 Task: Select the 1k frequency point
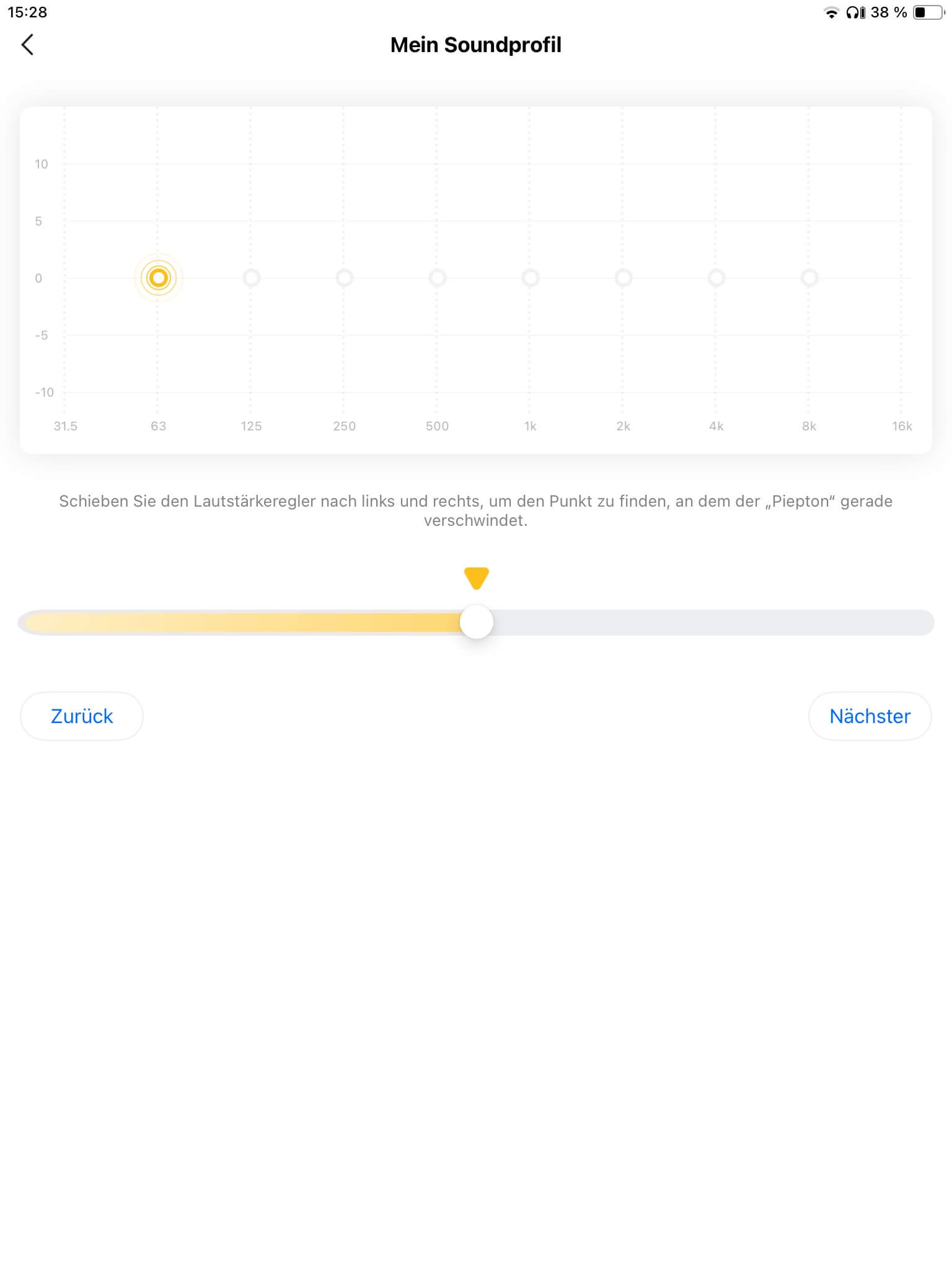click(x=530, y=278)
